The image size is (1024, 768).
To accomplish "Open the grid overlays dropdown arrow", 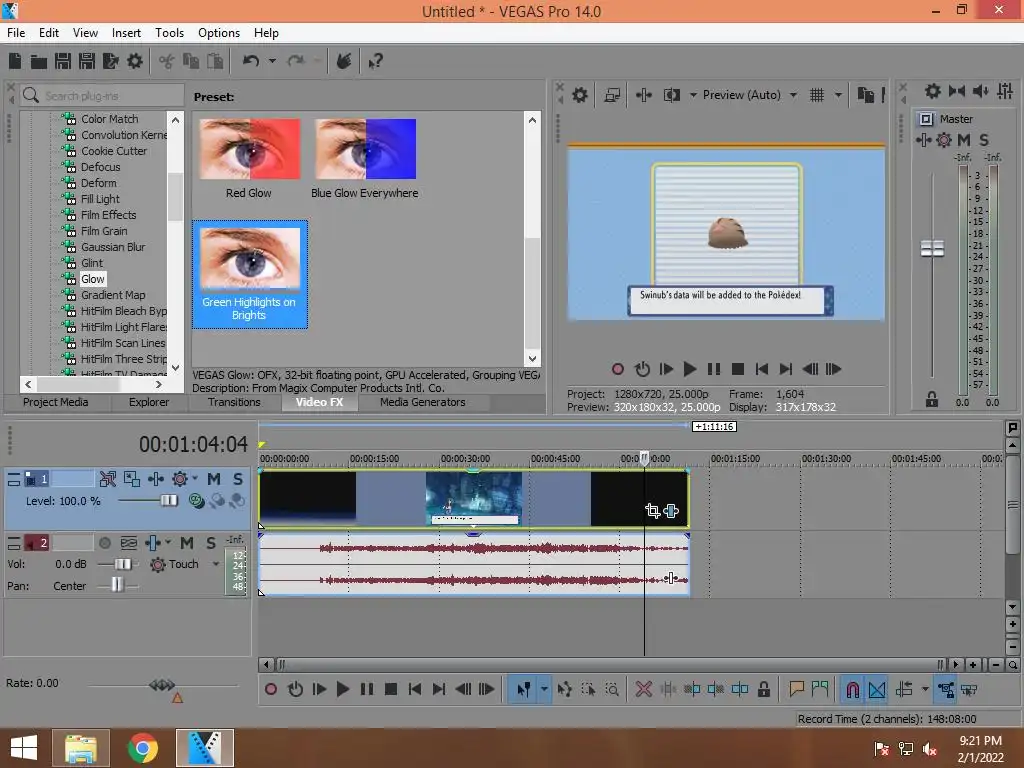I will pyautogui.click(x=839, y=95).
